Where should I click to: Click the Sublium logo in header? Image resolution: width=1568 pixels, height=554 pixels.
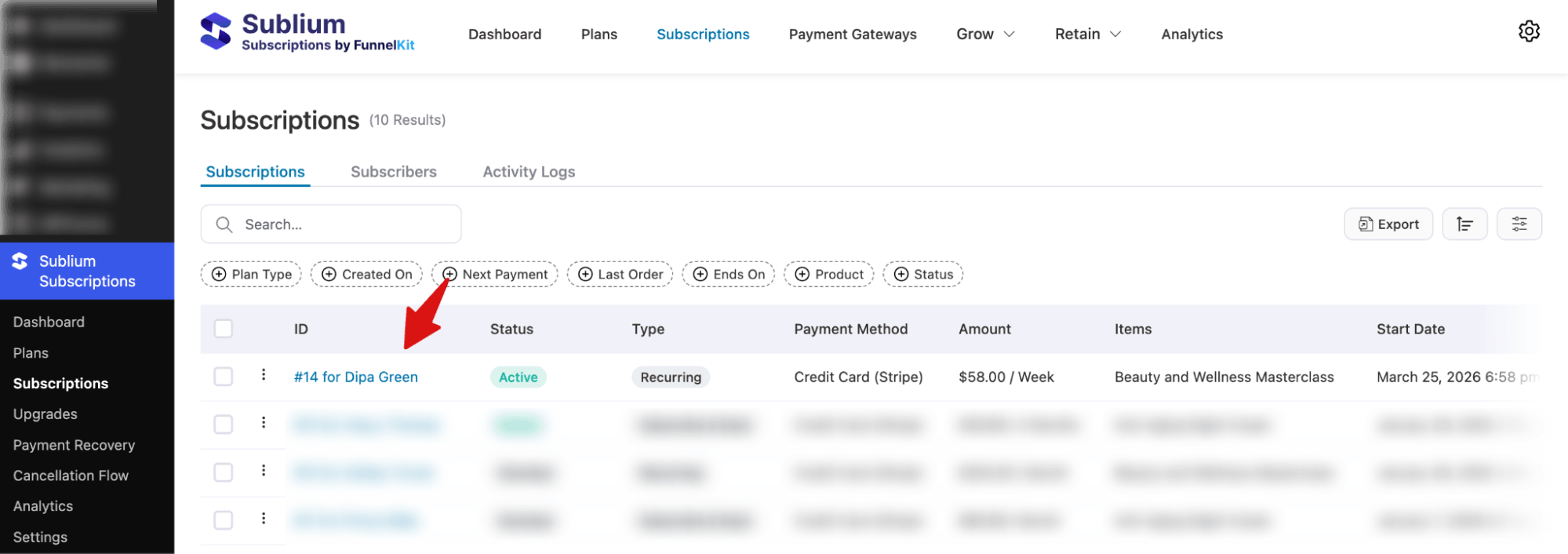[x=307, y=32]
